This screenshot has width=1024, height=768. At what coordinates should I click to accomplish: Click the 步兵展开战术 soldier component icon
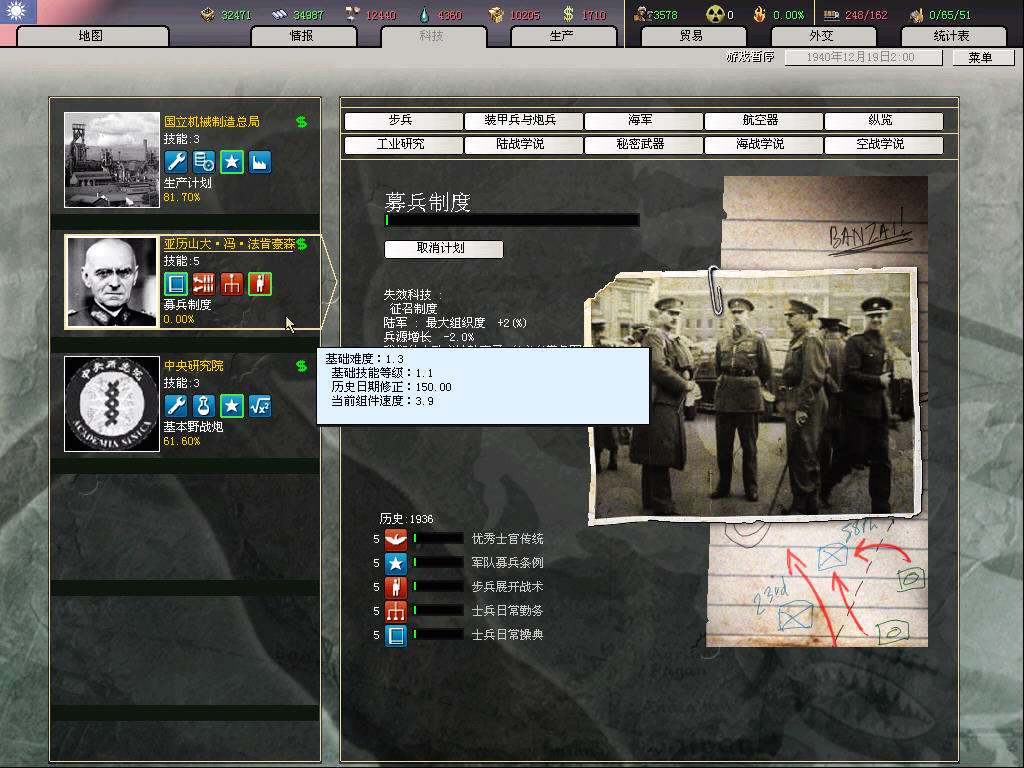[396, 588]
